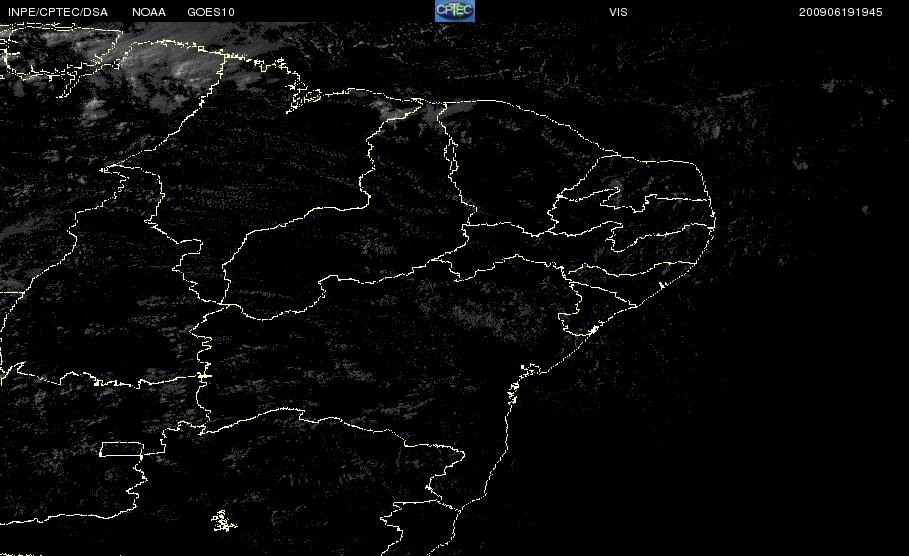This screenshot has height=556, width=909.
Task: Click the NOAA label in the header
Action: [x=149, y=12]
